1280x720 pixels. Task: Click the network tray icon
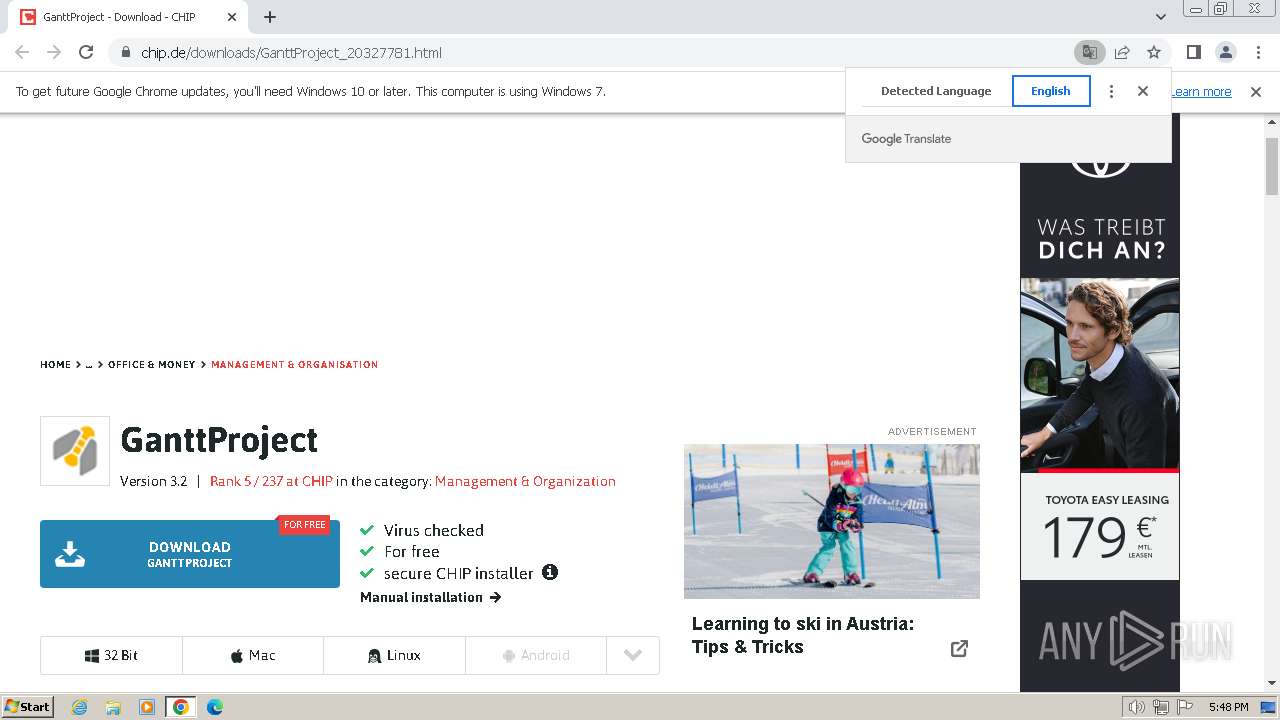pyautogui.click(x=1161, y=707)
